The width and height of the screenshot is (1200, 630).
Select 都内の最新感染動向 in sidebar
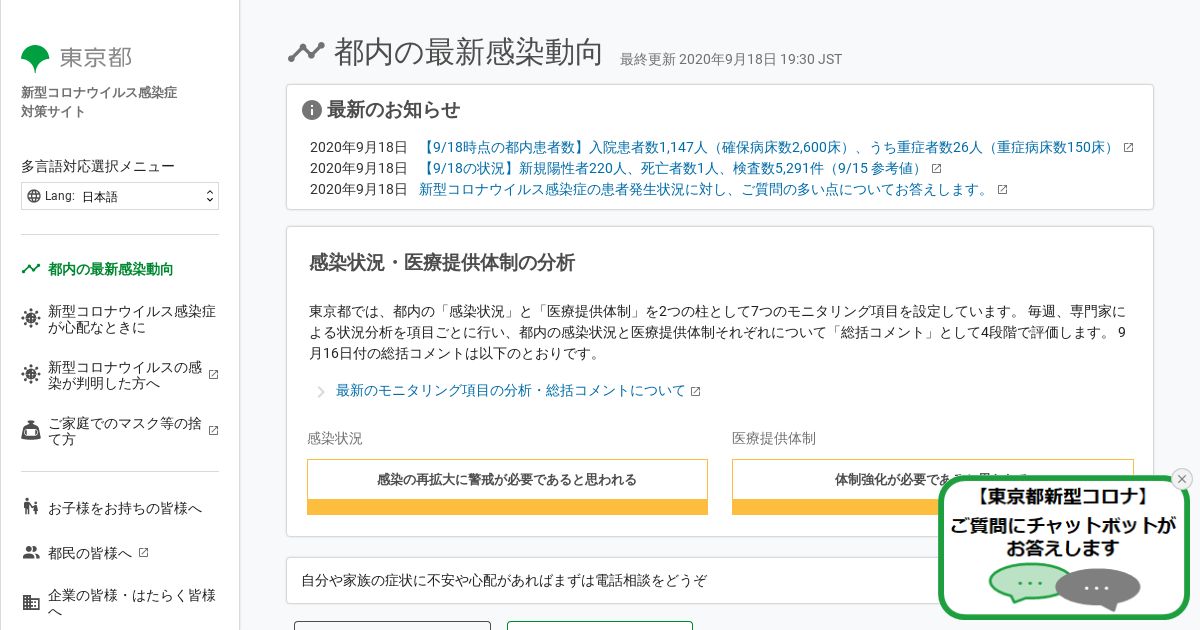click(x=110, y=269)
